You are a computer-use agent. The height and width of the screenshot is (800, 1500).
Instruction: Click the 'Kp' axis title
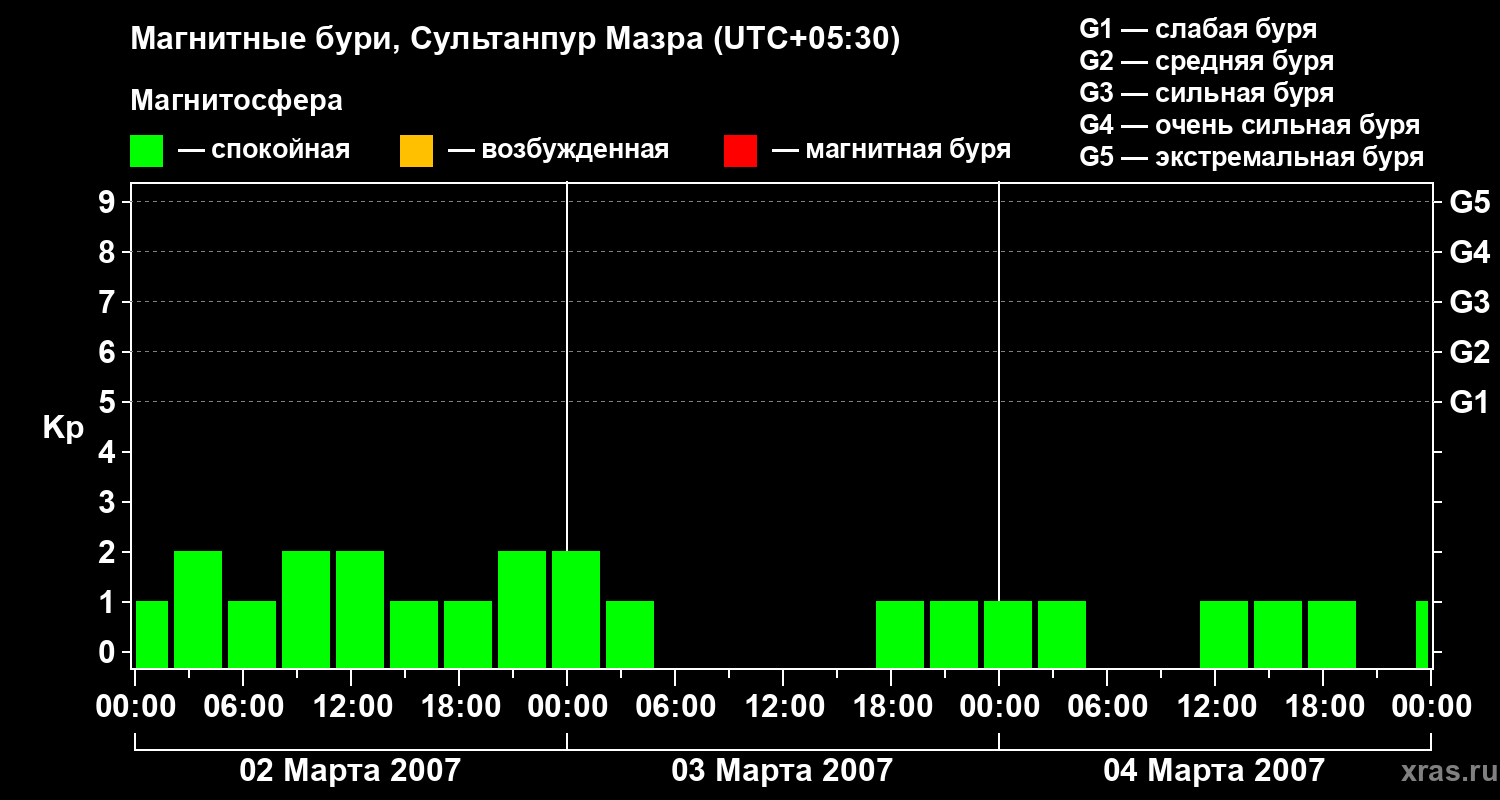(63, 428)
